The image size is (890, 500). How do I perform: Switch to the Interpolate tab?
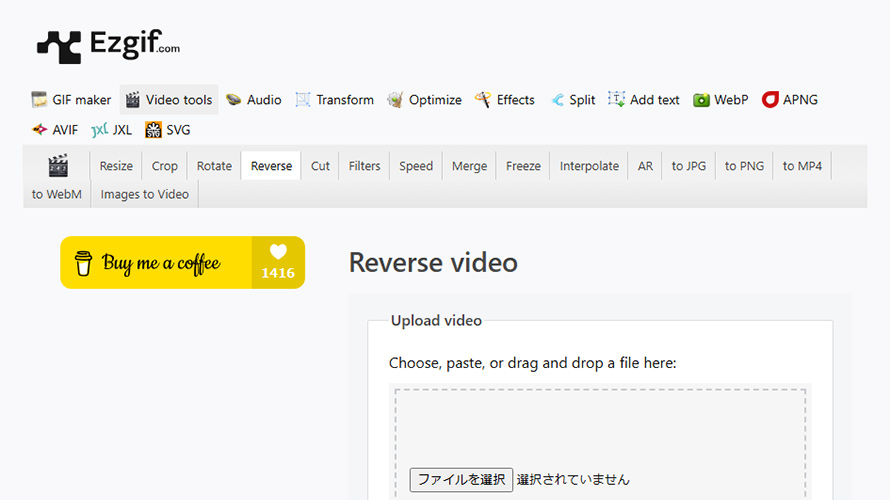click(x=589, y=166)
